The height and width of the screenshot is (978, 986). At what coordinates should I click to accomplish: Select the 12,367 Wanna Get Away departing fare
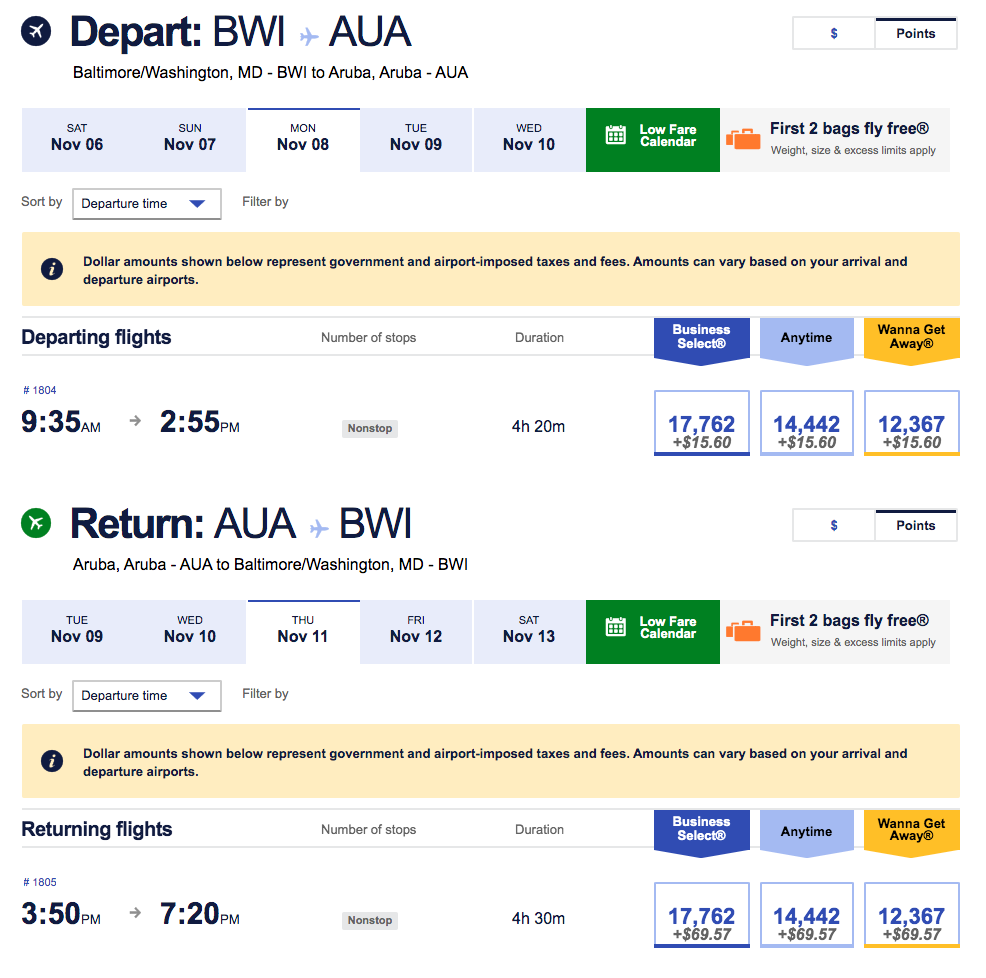pos(911,422)
